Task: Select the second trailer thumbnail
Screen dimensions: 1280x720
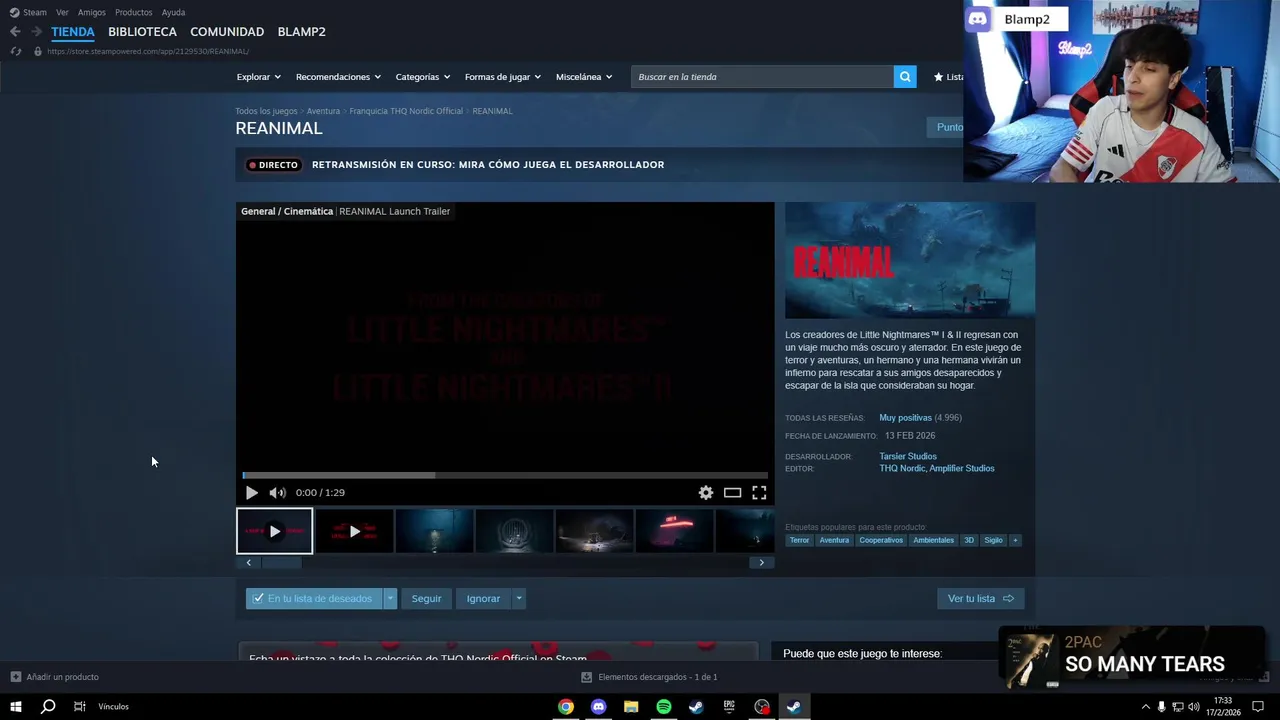Action: (354, 531)
